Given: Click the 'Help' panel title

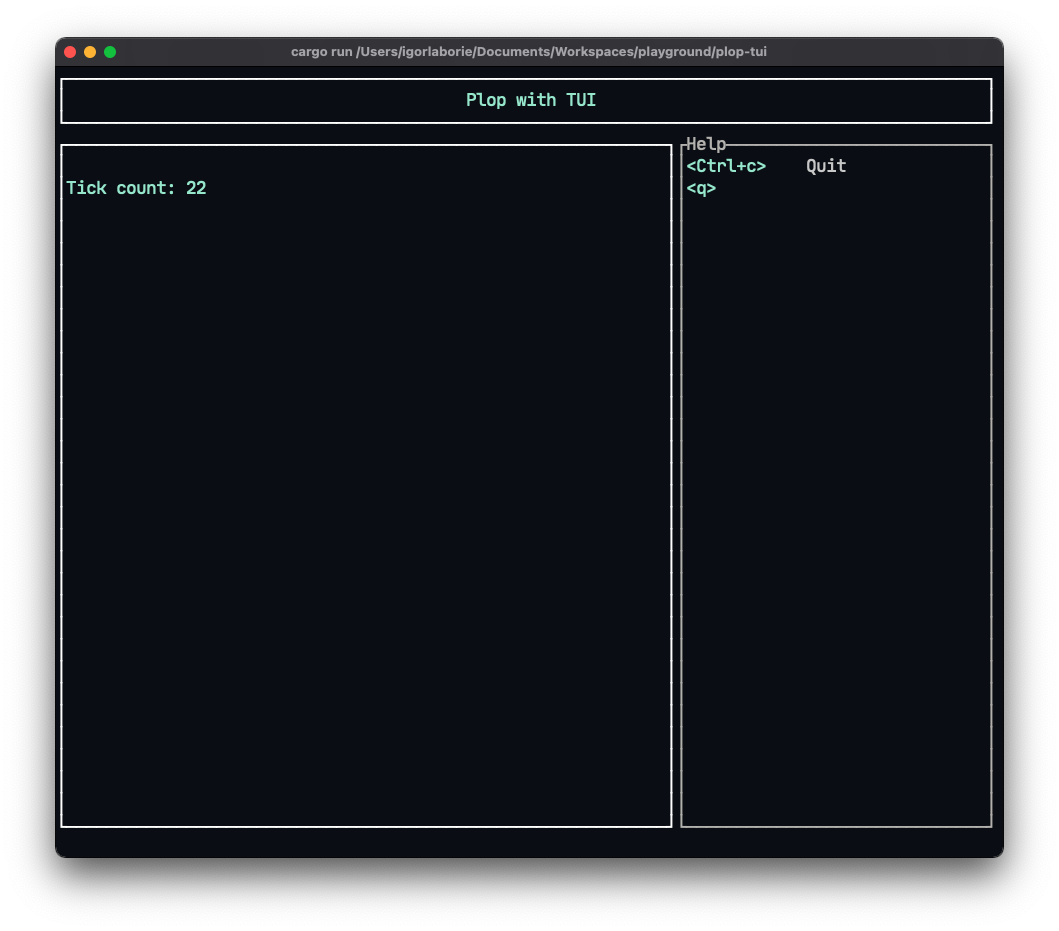Looking at the screenshot, I should [x=706, y=144].
